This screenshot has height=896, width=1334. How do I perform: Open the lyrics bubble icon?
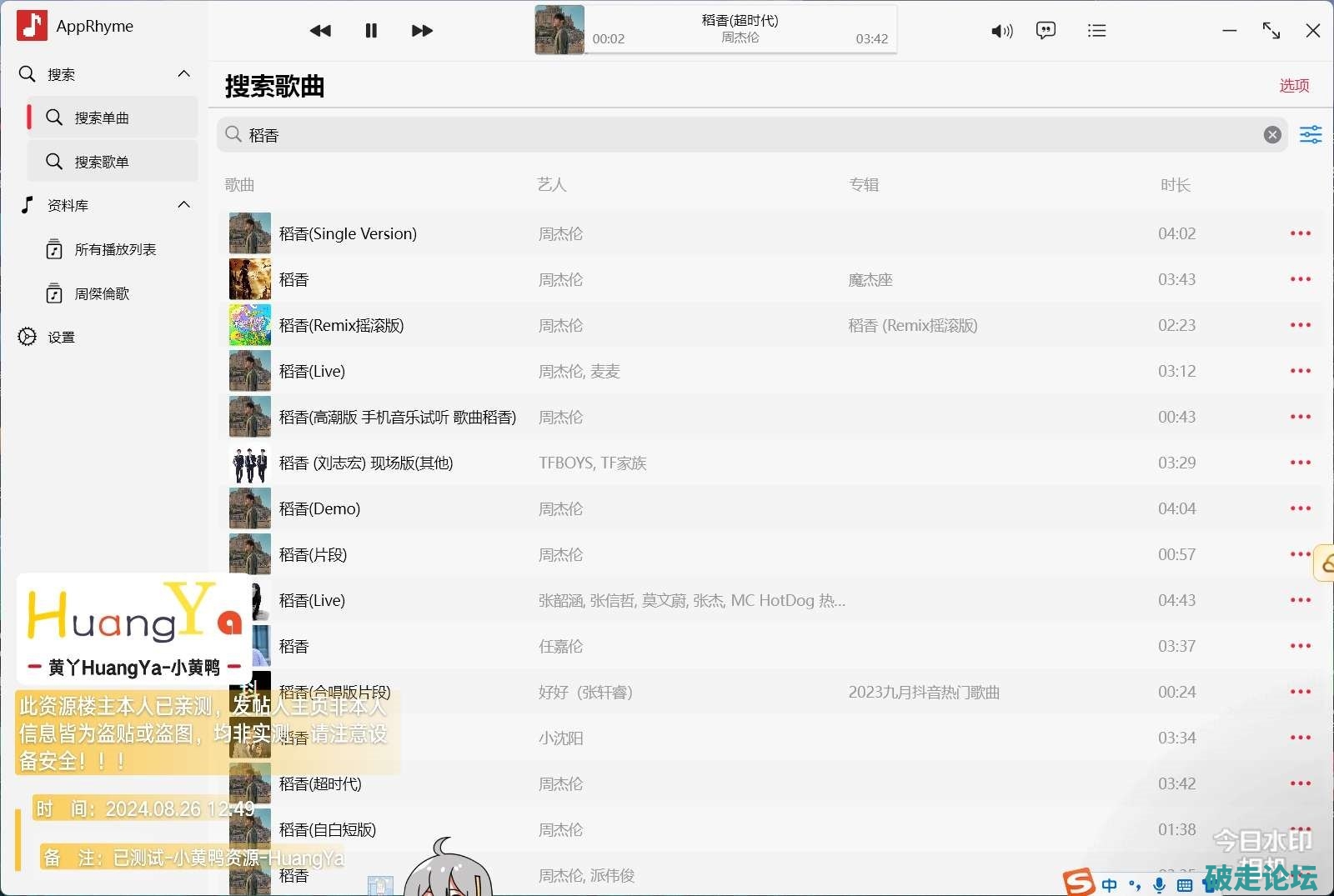1046,31
